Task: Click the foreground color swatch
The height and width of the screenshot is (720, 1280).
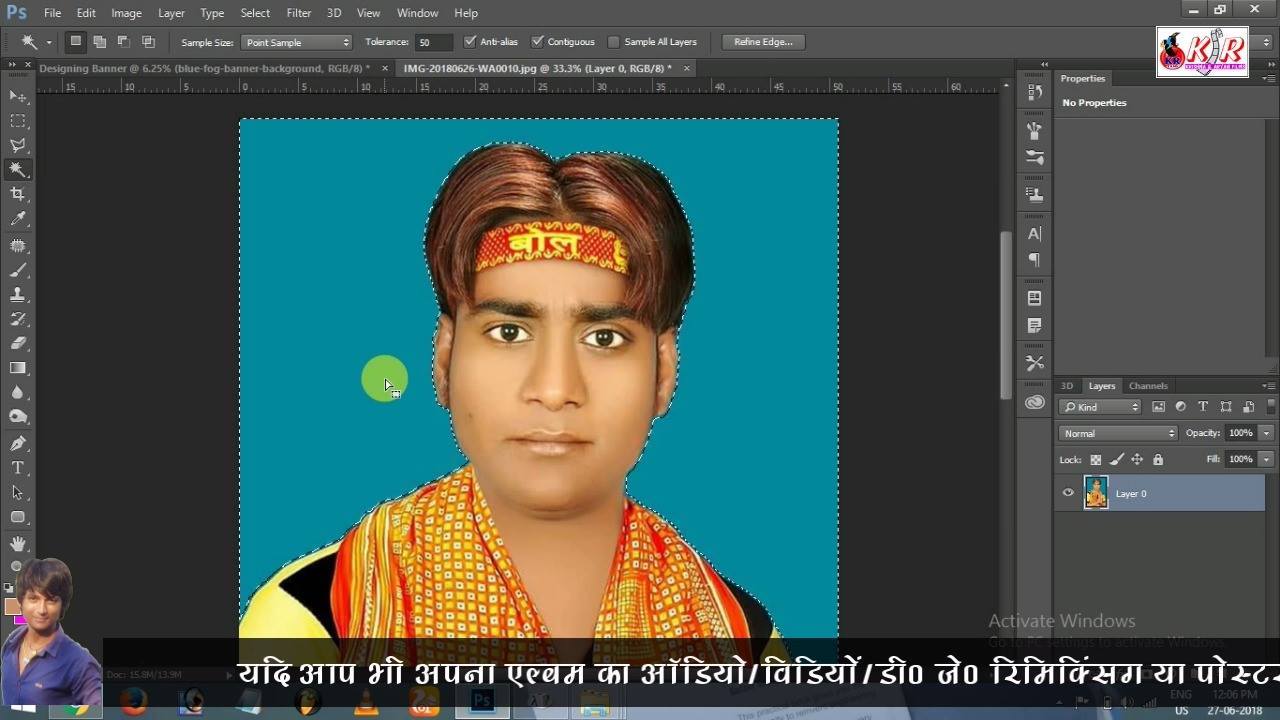Action: pyautogui.click(x=13, y=606)
